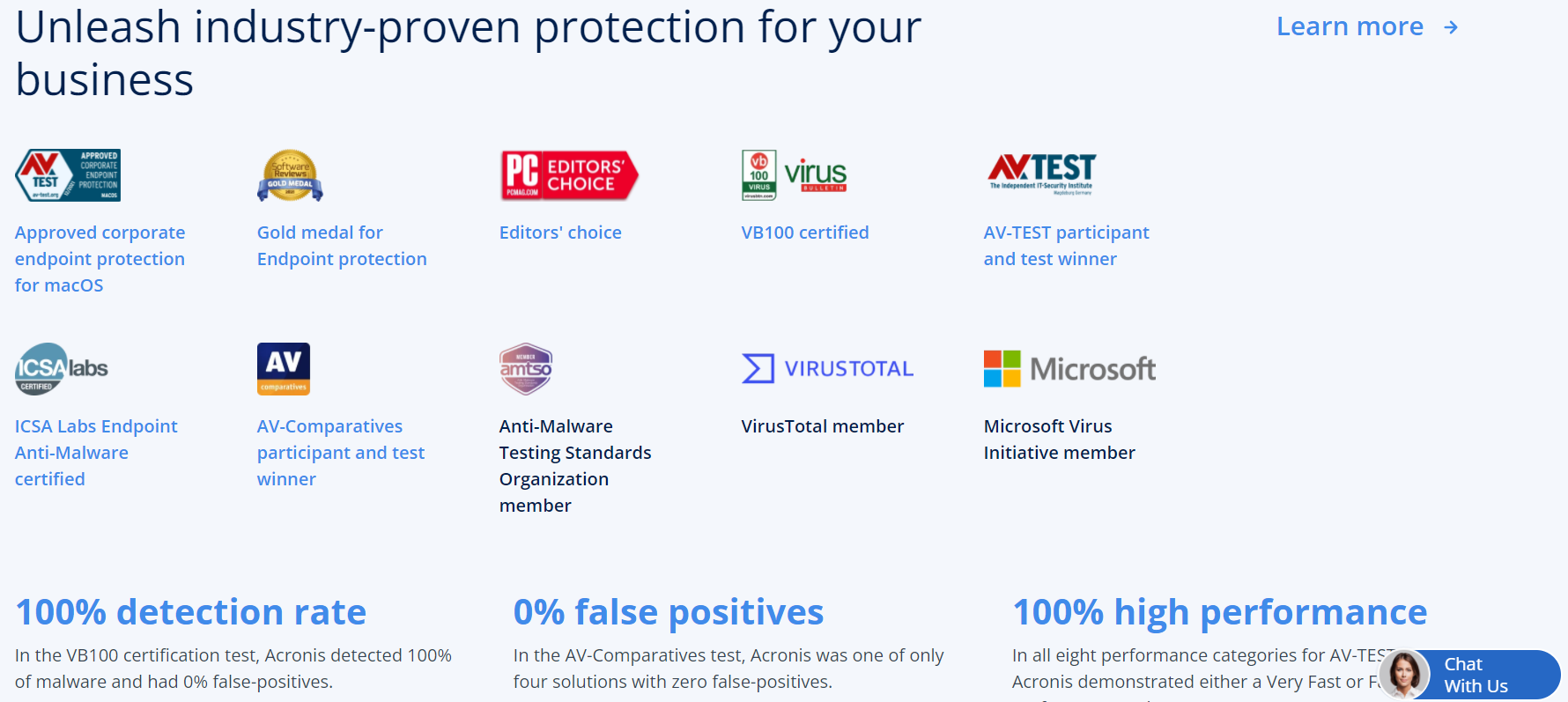1568x702 pixels.
Task: Click the arrow beside Learn more
Action: pos(1451,28)
